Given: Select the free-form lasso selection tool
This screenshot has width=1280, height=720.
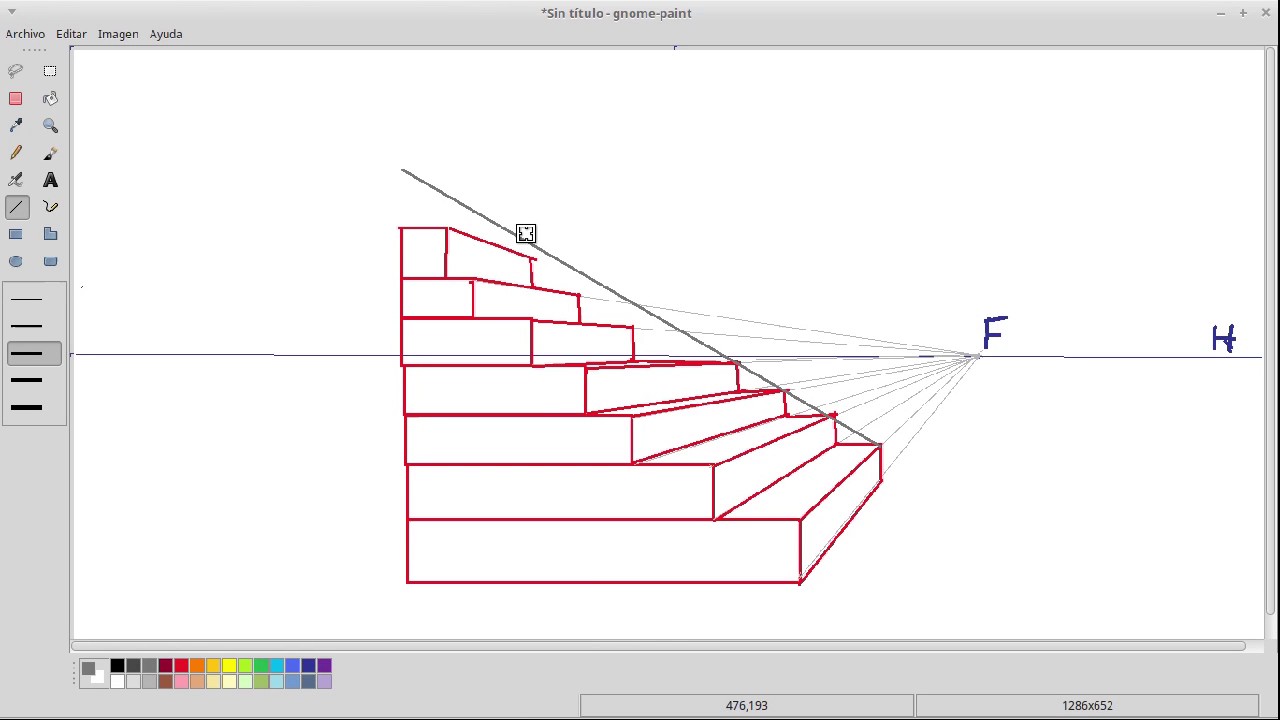Looking at the screenshot, I should click(x=16, y=71).
